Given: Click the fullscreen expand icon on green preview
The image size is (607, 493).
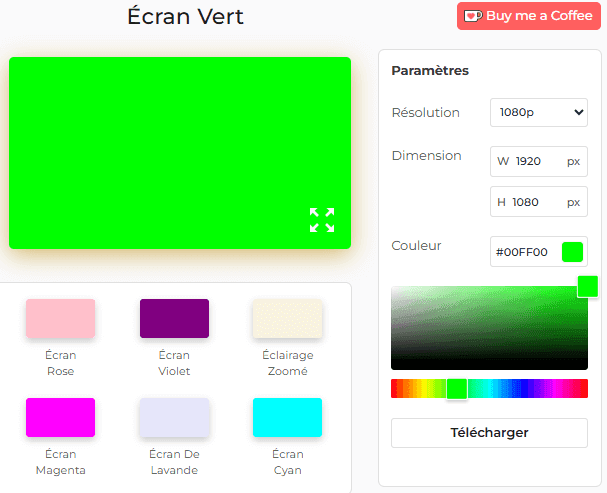Looking at the screenshot, I should (322, 220).
